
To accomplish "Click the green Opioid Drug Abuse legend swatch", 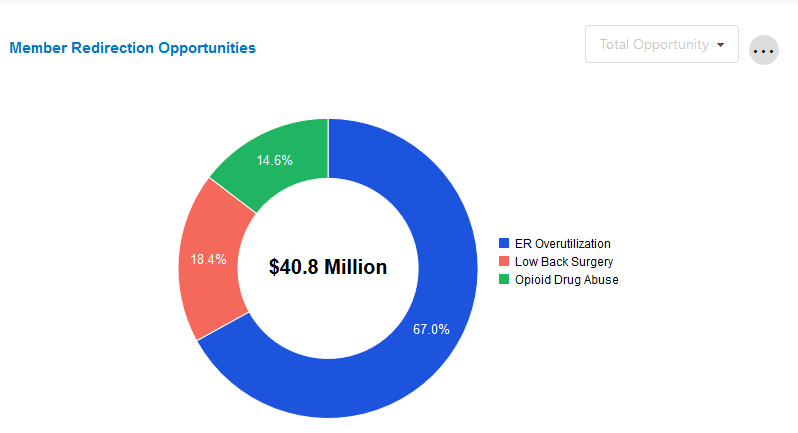I will click(504, 280).
